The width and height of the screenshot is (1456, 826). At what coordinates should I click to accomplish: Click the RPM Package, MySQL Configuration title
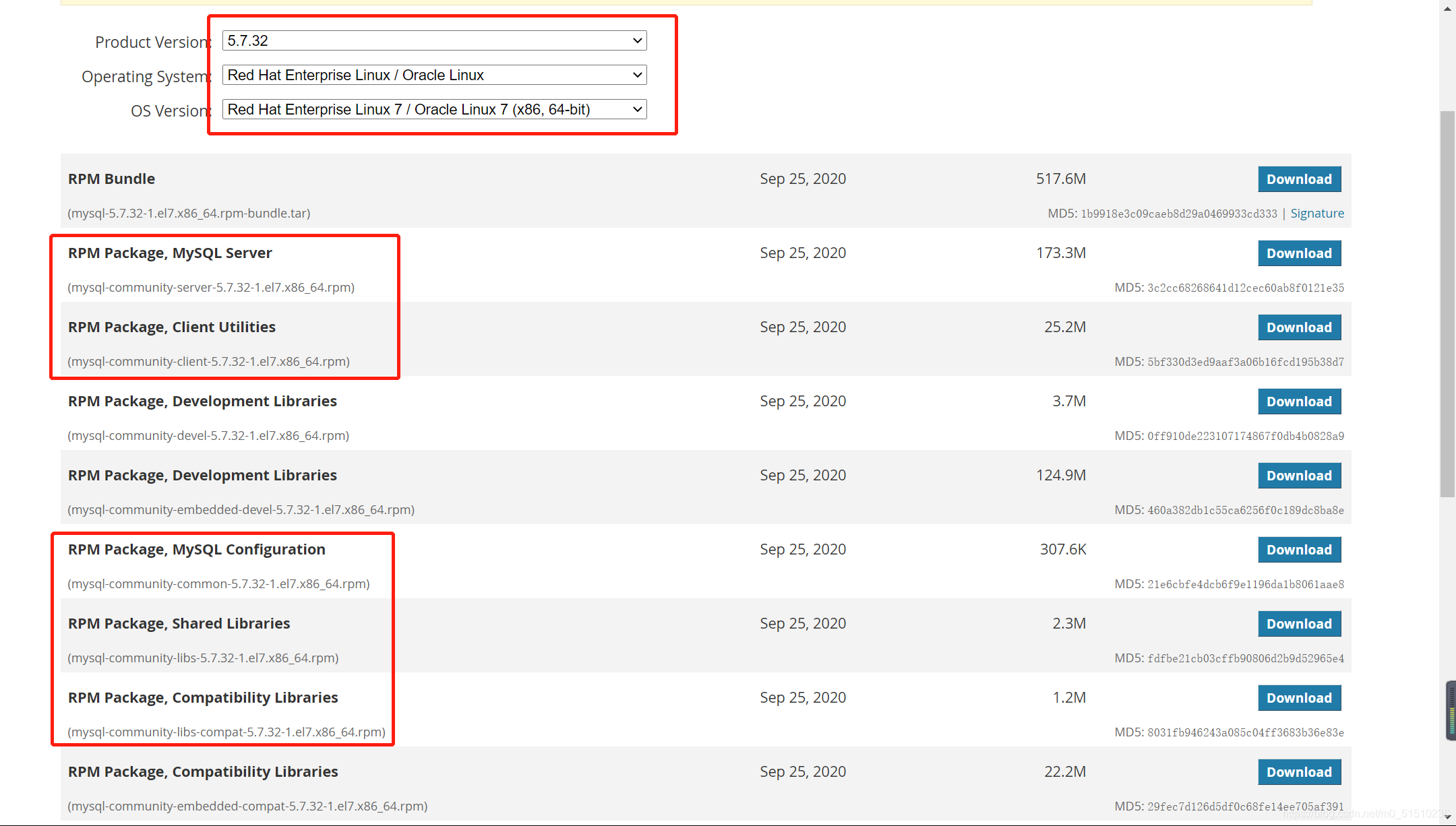(x=197, y=550)
